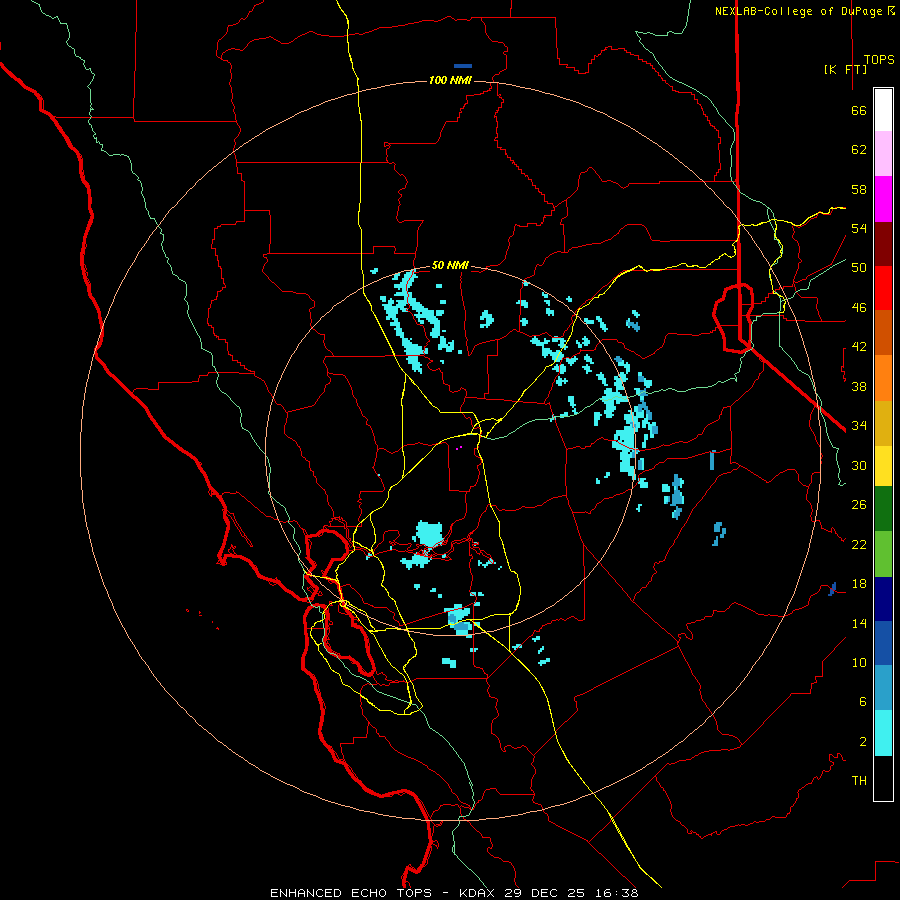Select the 22 legend value

(x=859, y=544)
